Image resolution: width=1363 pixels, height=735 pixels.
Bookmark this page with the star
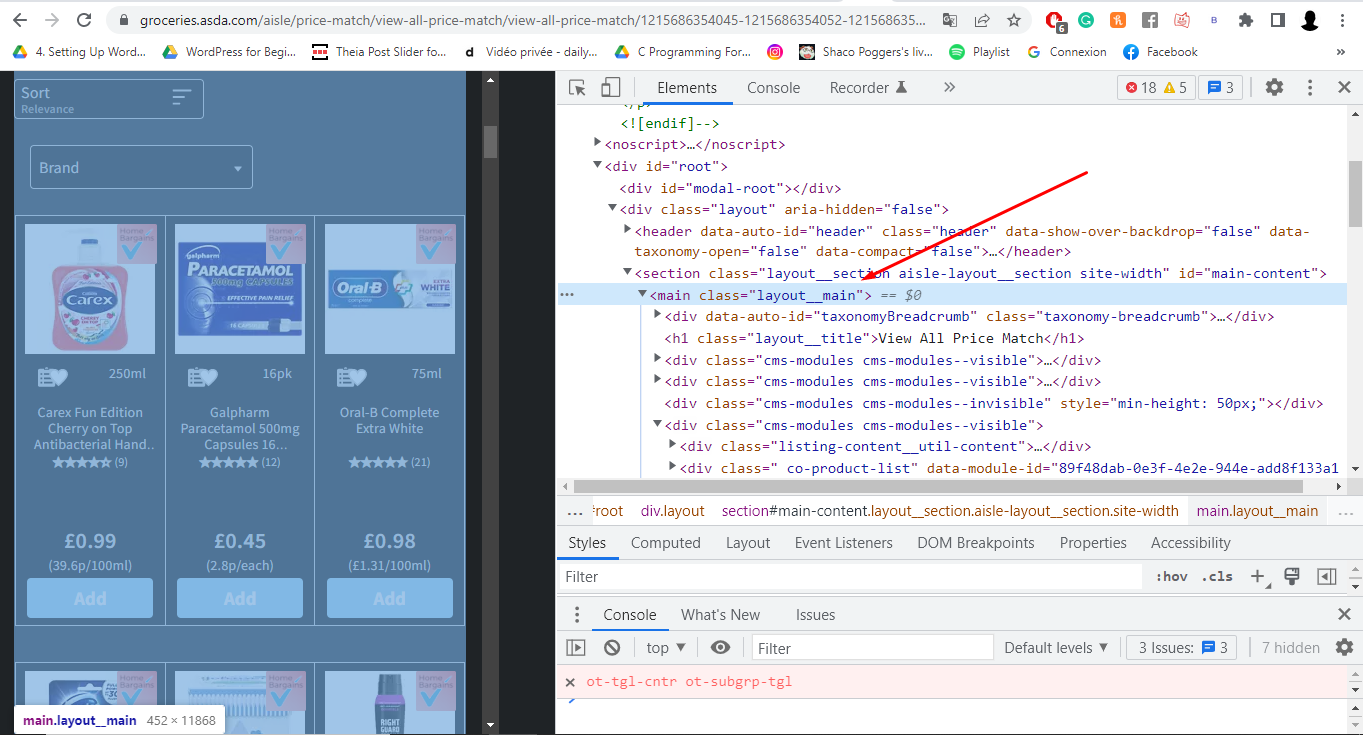coord(1014,20)
